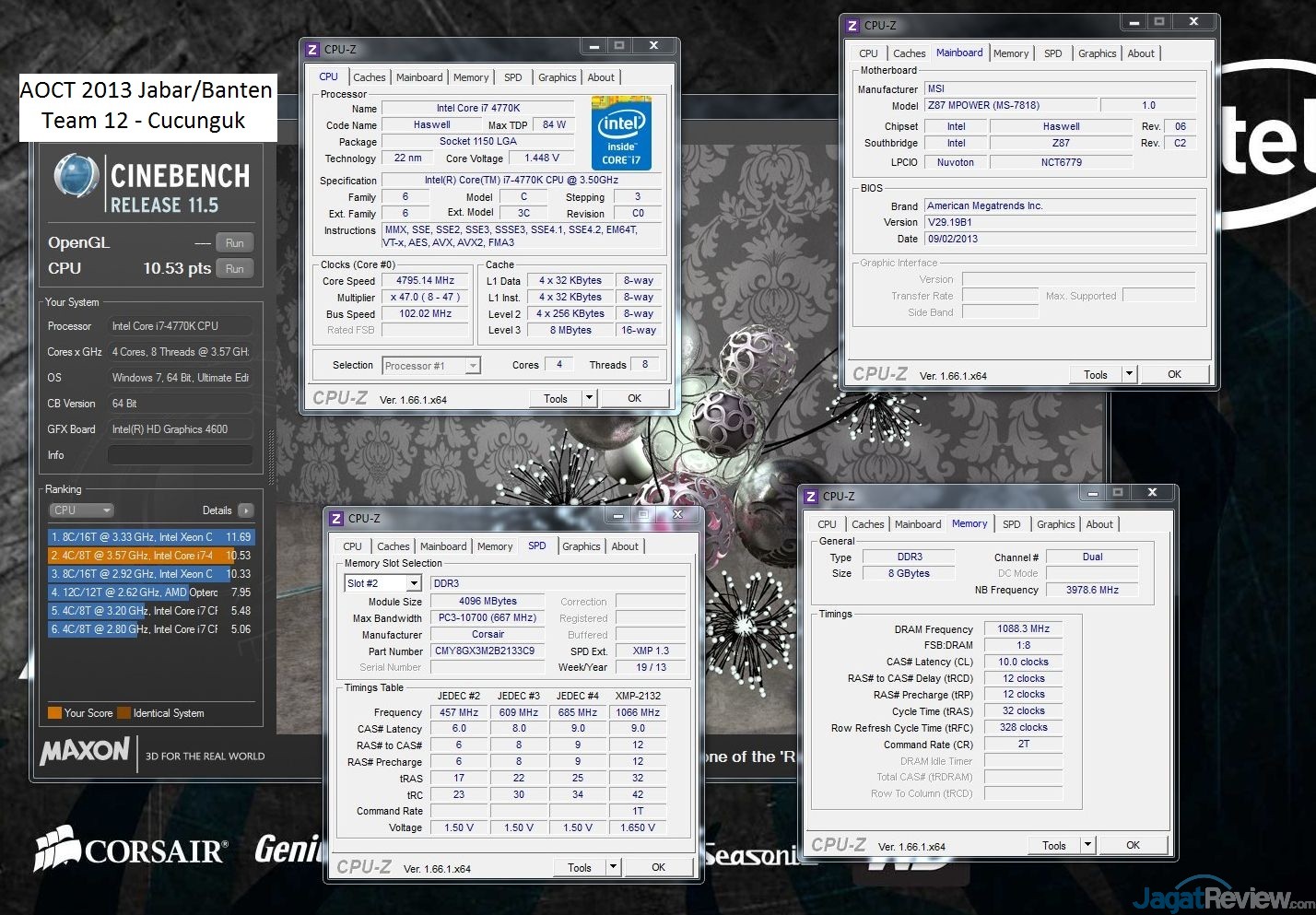The height and width of the screenshot is (915, 1316).
Task: Expand Tools dropdown arrow in Memory window
Action: pos(1087,845)
